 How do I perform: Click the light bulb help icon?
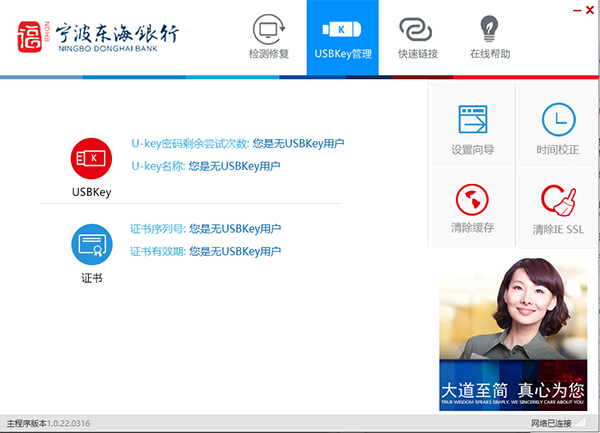[489, 29]
